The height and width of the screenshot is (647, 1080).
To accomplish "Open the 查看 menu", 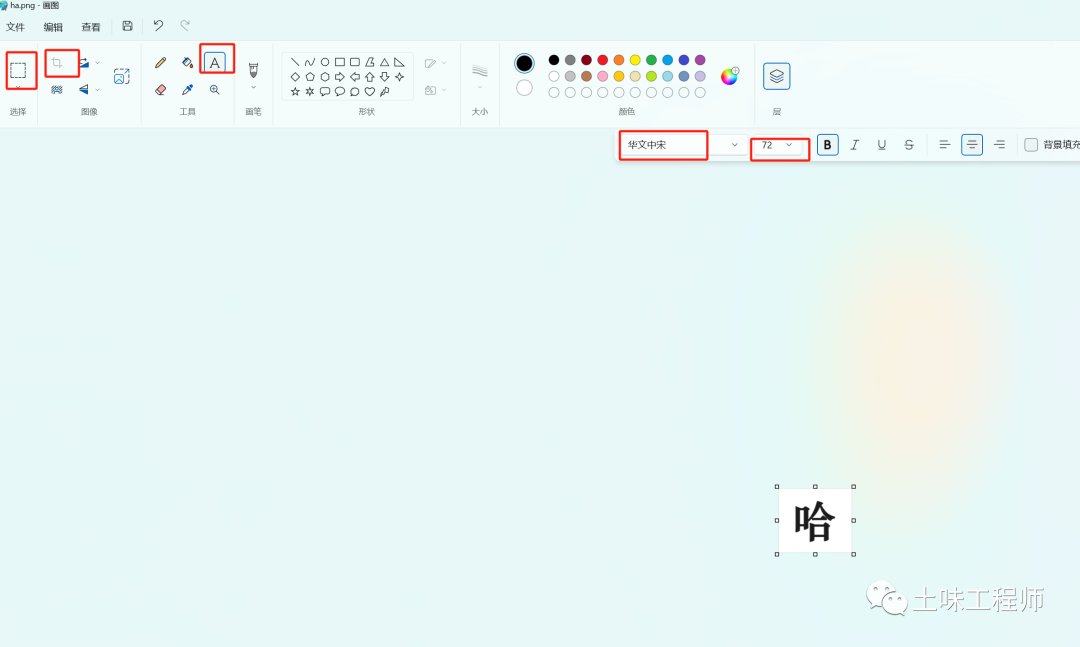I will point(90,26).
